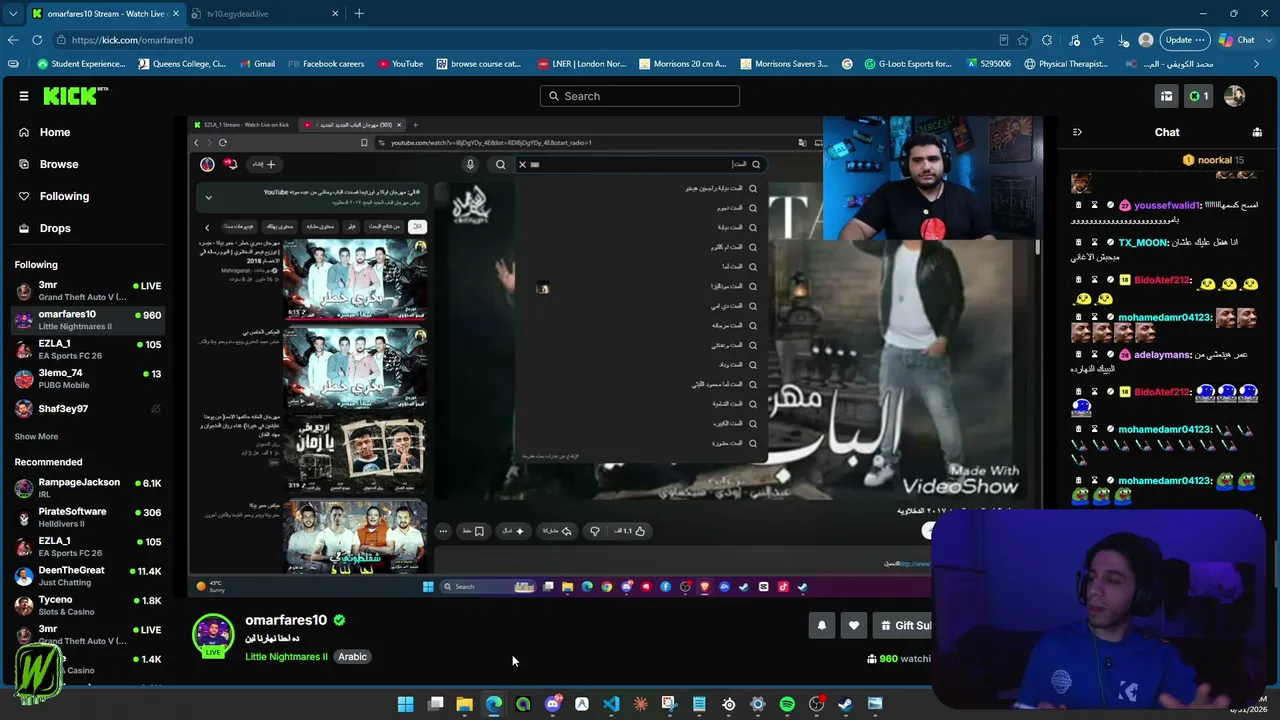The width and height of the screenshot is (1280, 720).
Task: Toggle the stream notification bell
Action: 822,625
